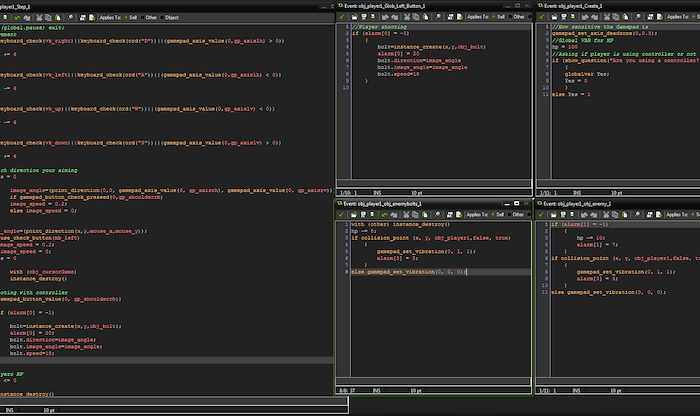Syntax check document icon in obj_enemy toolbar

pos(659,215)
